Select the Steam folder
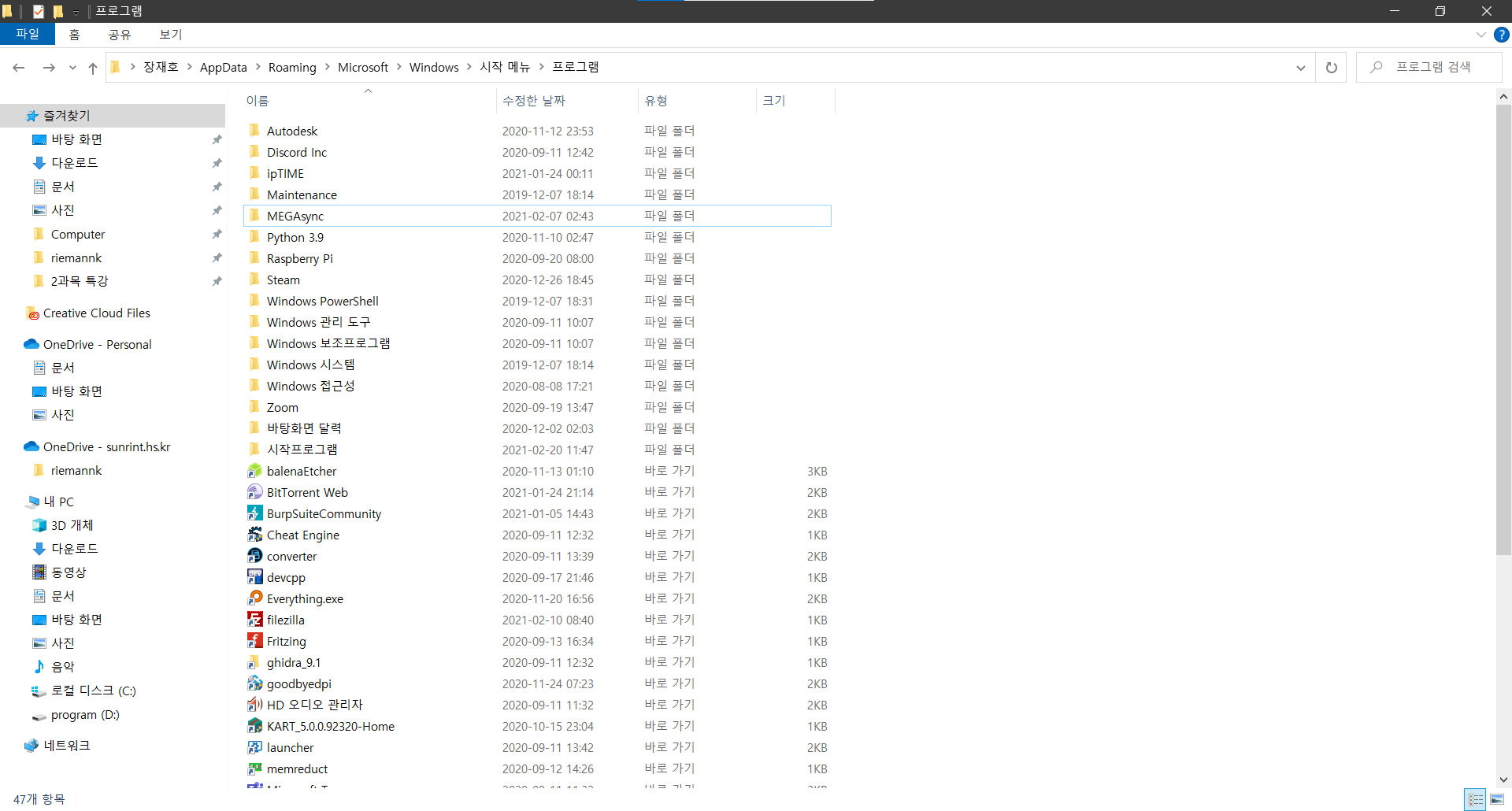Viewport: 1512px width, 811px height. [x=283, y=280]
